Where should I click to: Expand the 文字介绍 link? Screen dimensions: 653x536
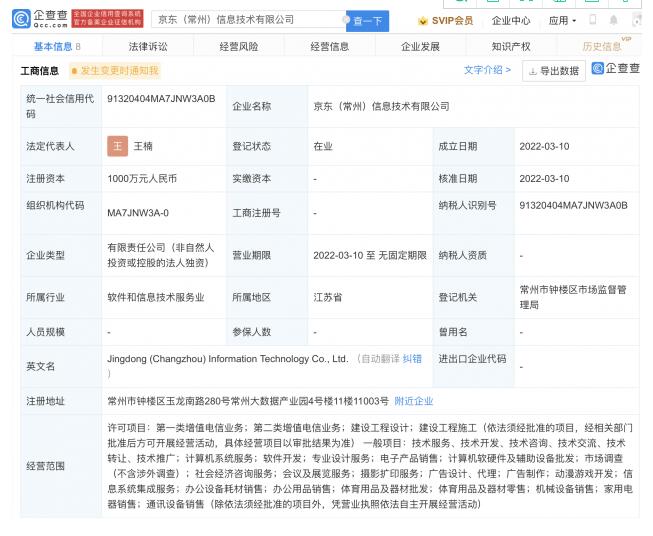[x=487, y=70]
